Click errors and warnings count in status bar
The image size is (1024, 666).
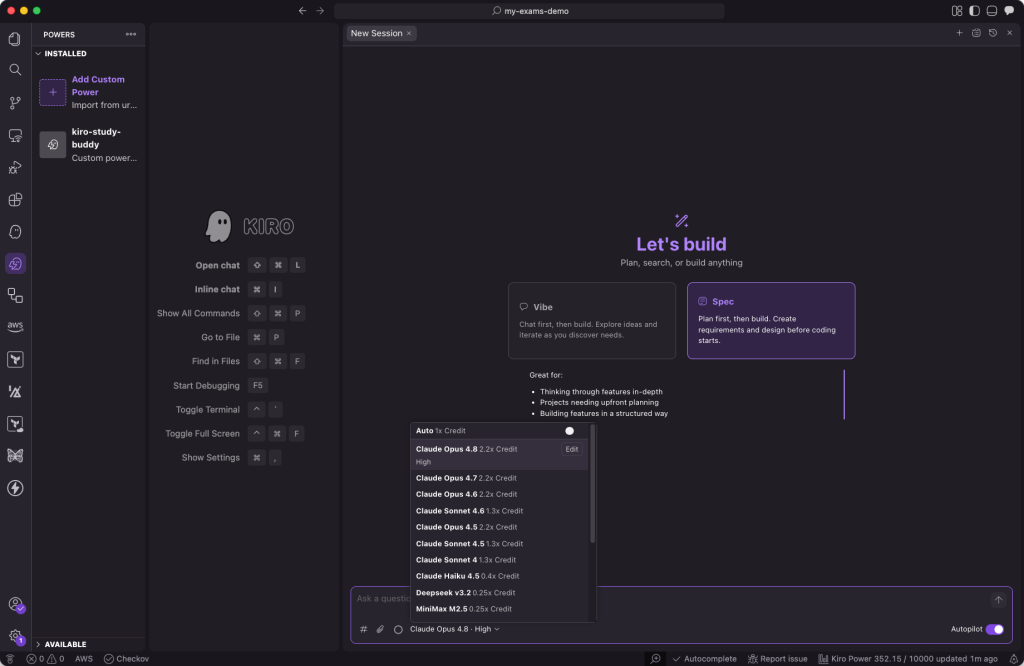(x=45, y=659)
